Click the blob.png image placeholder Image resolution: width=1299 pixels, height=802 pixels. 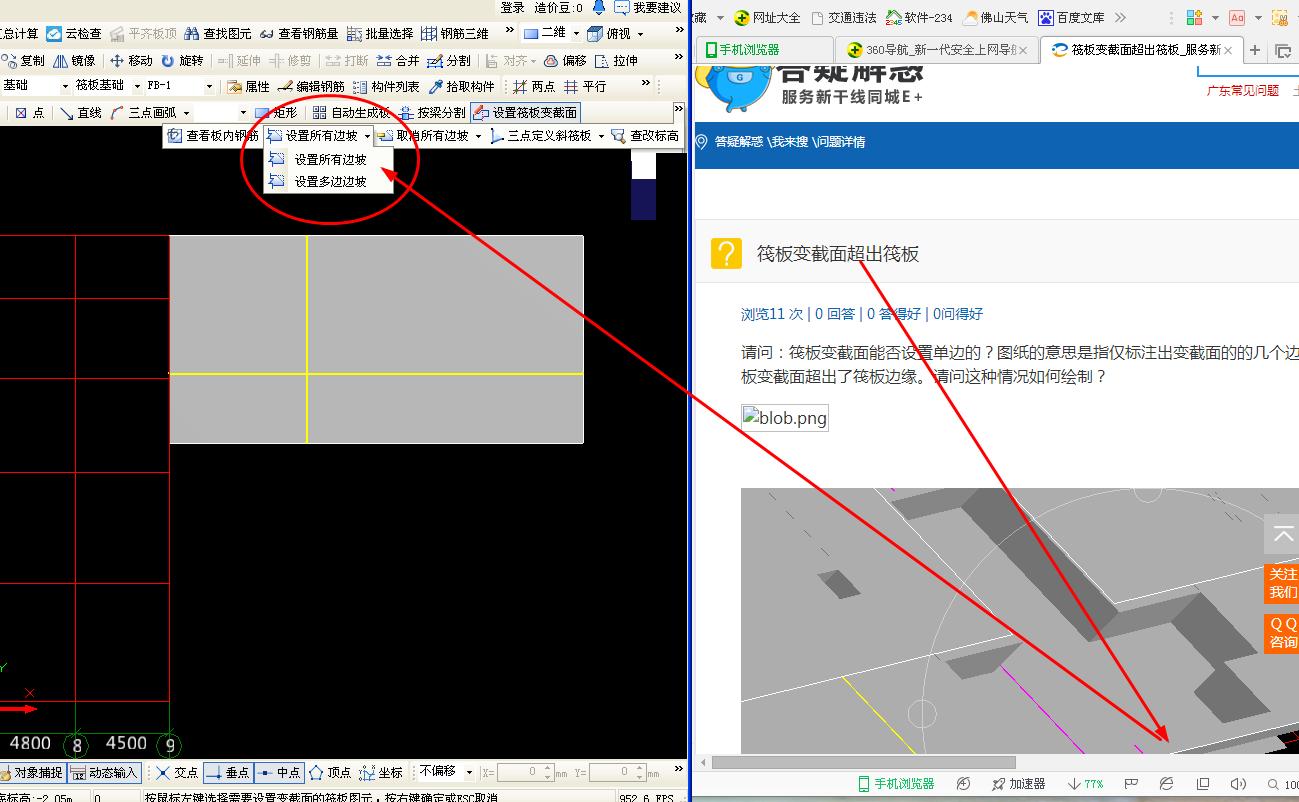(x=785, y=418)
